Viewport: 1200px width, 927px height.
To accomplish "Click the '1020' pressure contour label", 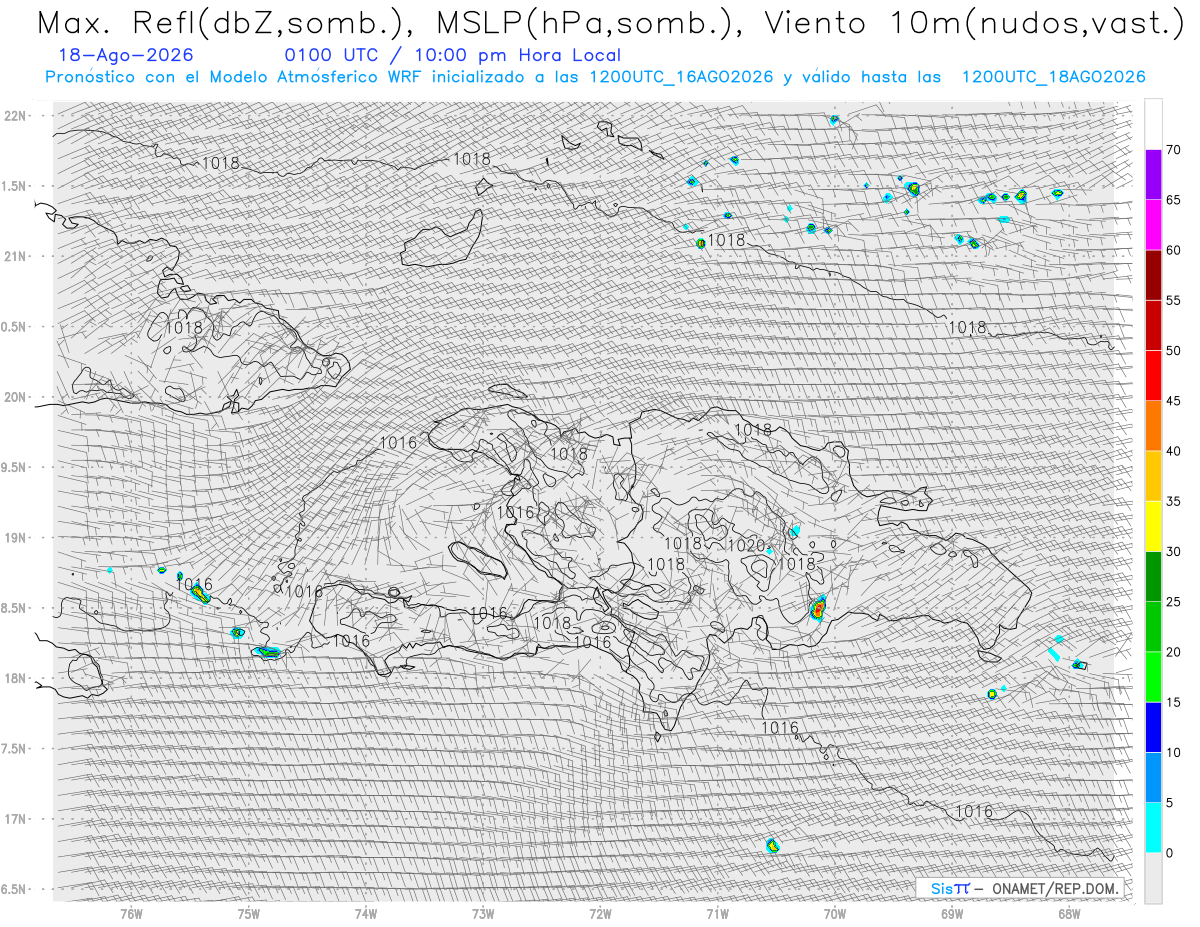I will click(x=745, y=545).
